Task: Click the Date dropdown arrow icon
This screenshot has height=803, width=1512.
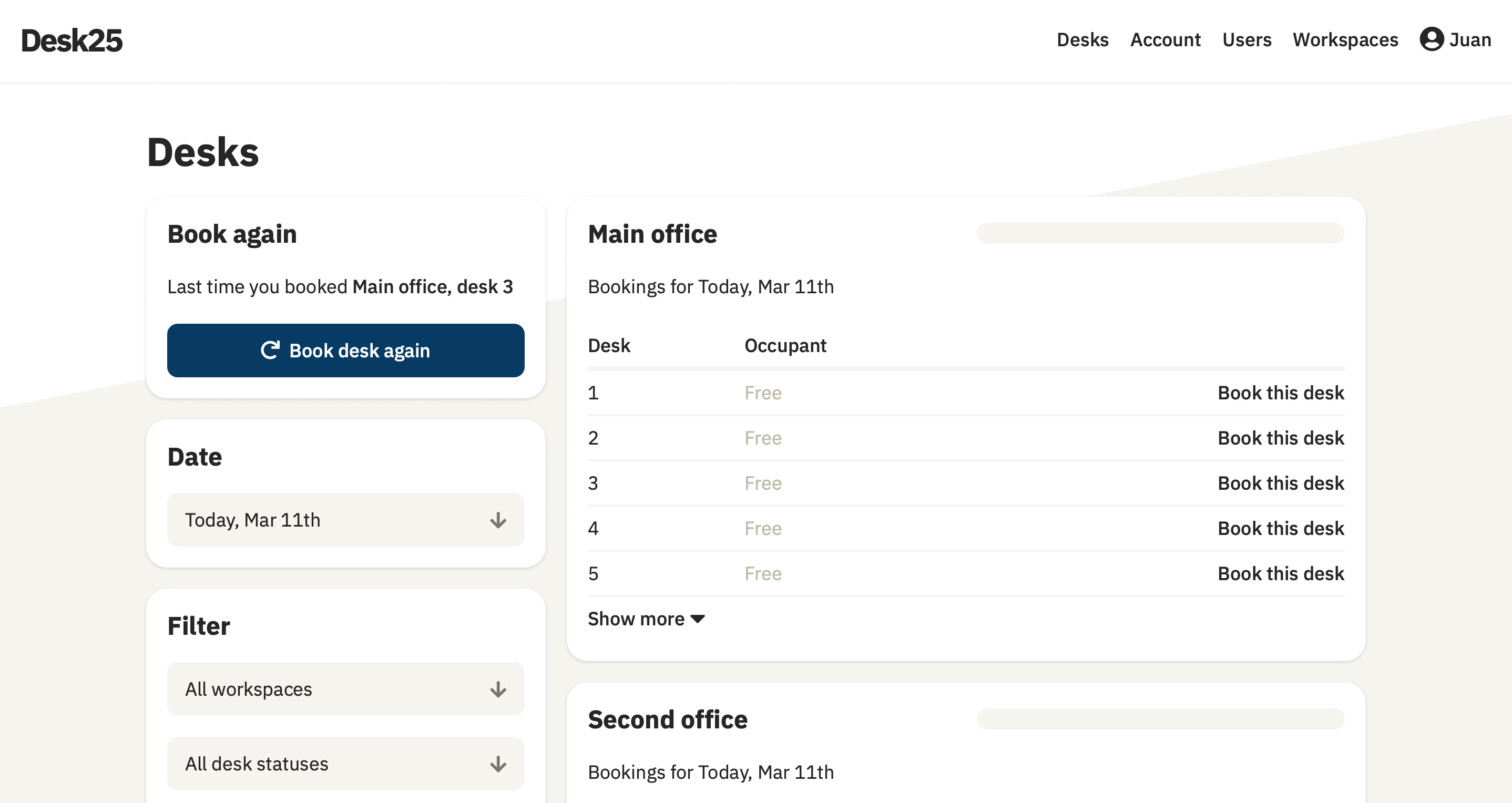Action: pos(498,520)
